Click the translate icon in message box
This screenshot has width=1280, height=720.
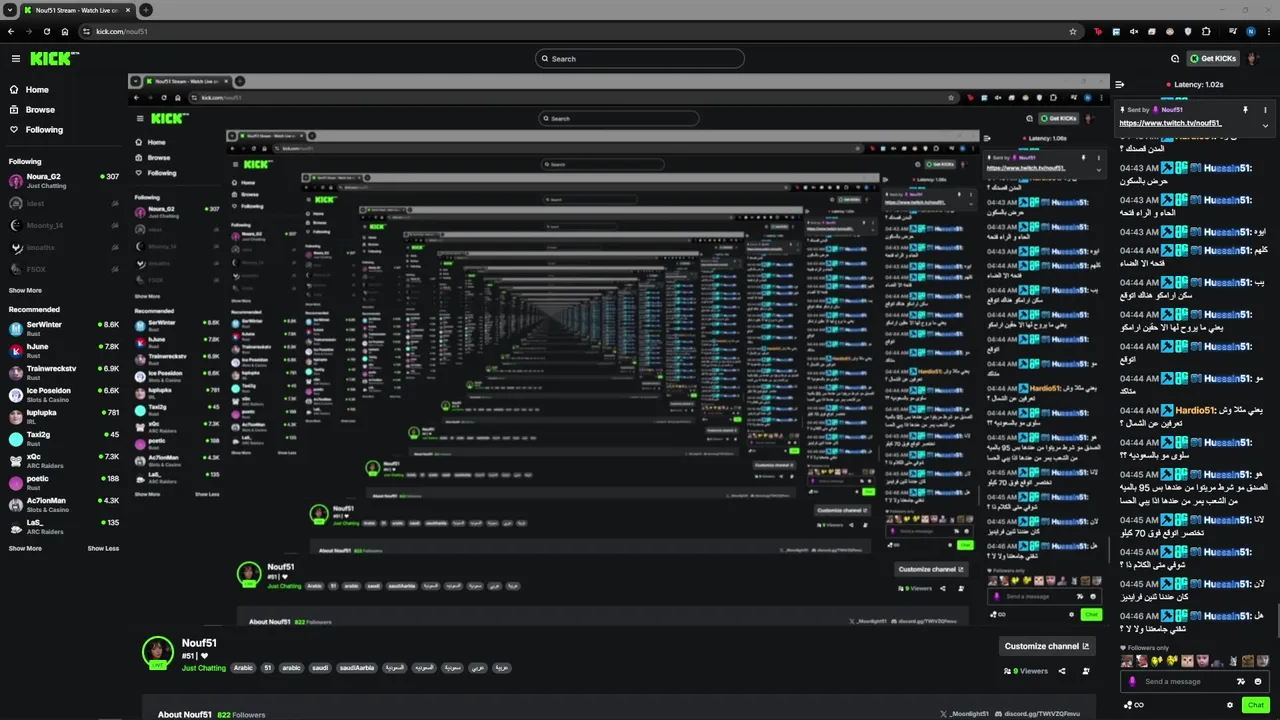click(x=1241, y=681)
